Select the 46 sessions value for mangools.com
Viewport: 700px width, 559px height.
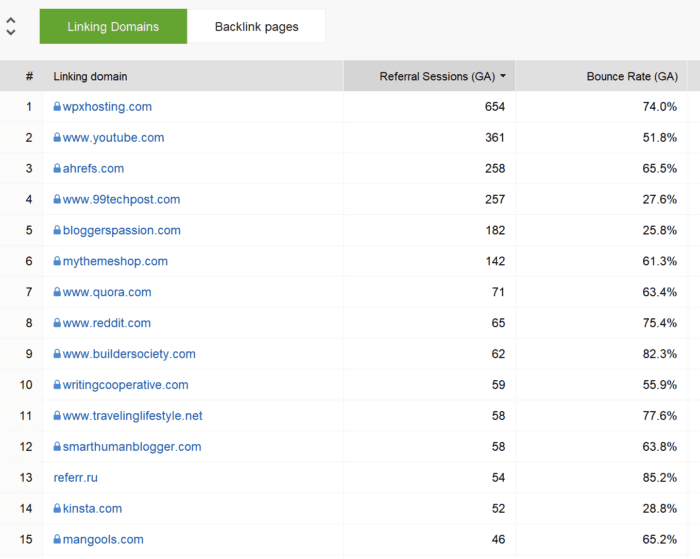pyautogui.click(x=498, y=539)
